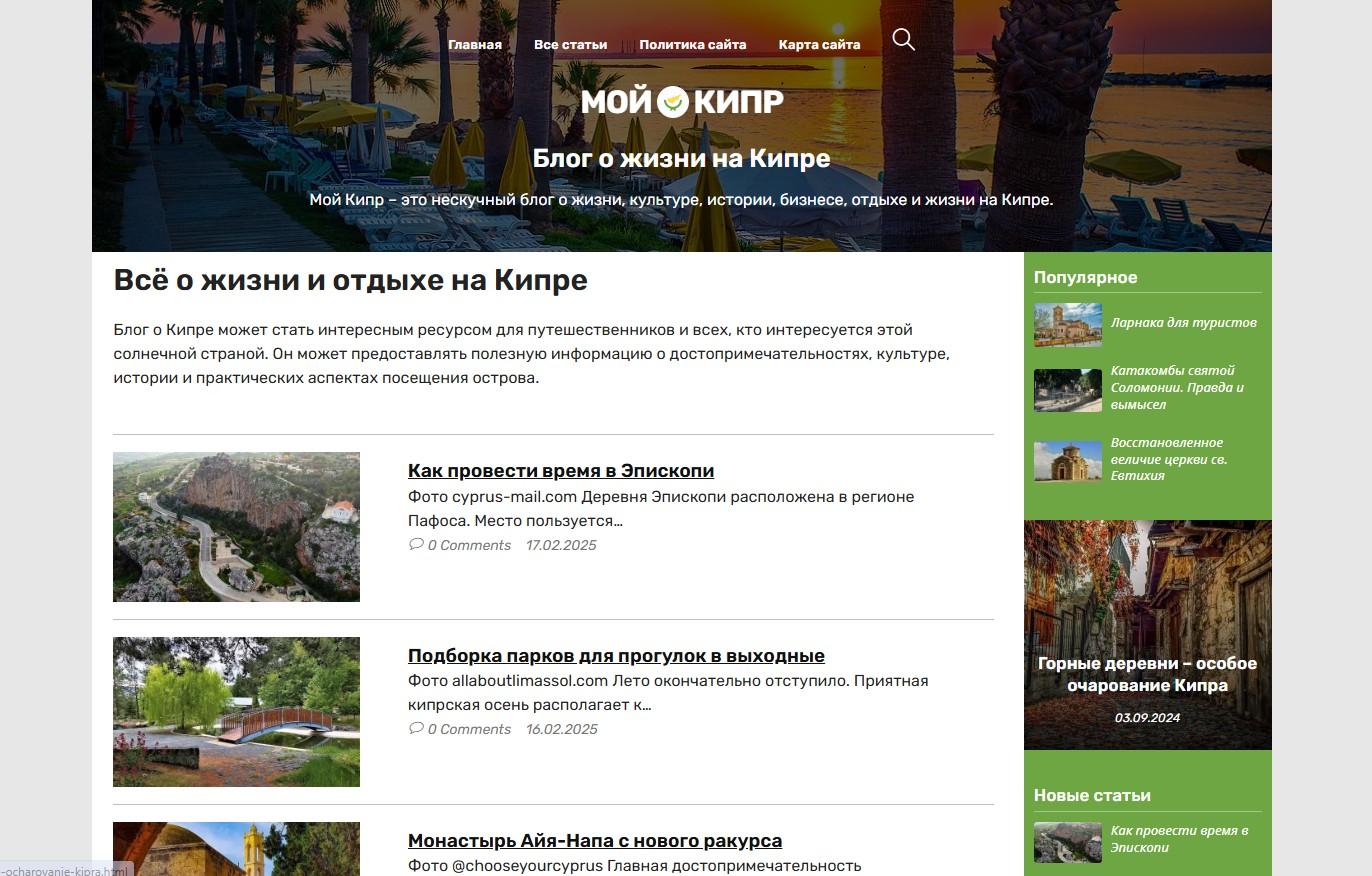Click excerpt starting Фото allaboutlimassol.com Лето окончательно
The height and width of the screenshot is (876, 1372).
point(668,693)
